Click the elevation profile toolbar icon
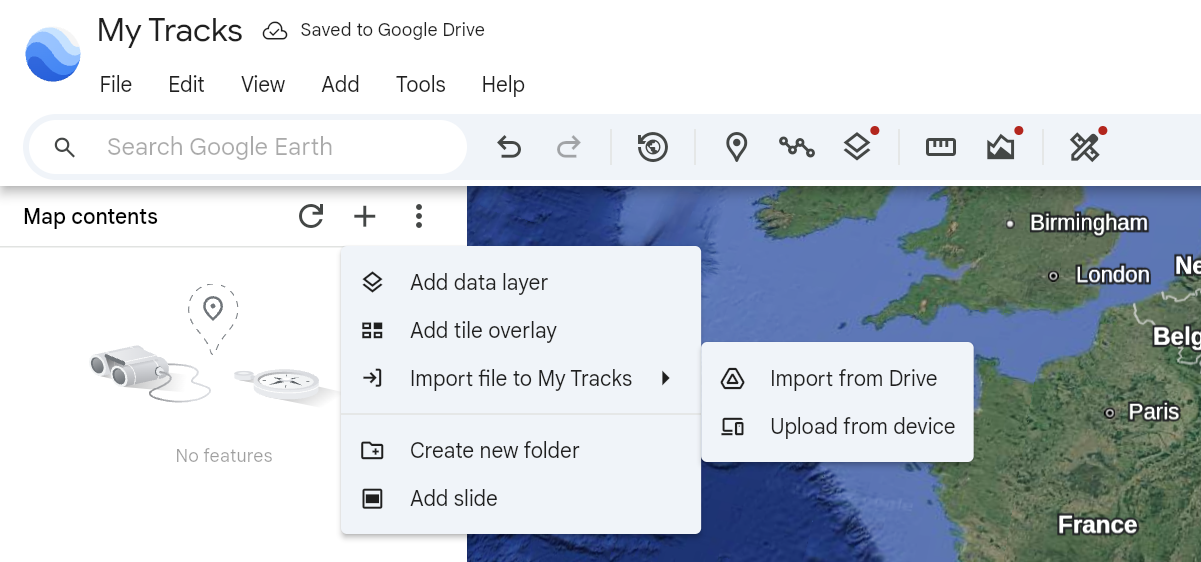Image resolution: width=1201 pixels, height=562 pixels. [1000, 148]
